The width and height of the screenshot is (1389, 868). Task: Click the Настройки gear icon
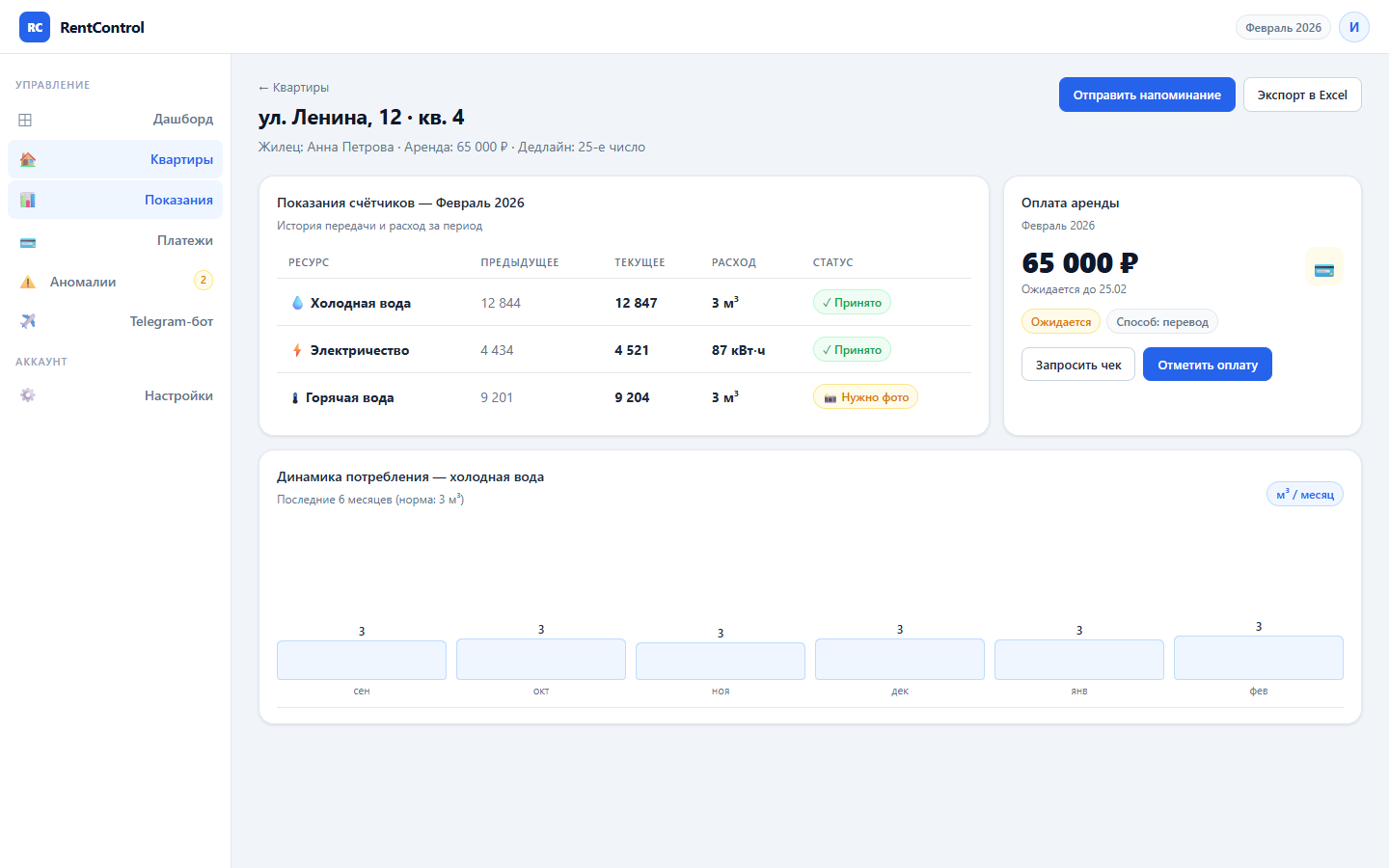pos(28,395)
